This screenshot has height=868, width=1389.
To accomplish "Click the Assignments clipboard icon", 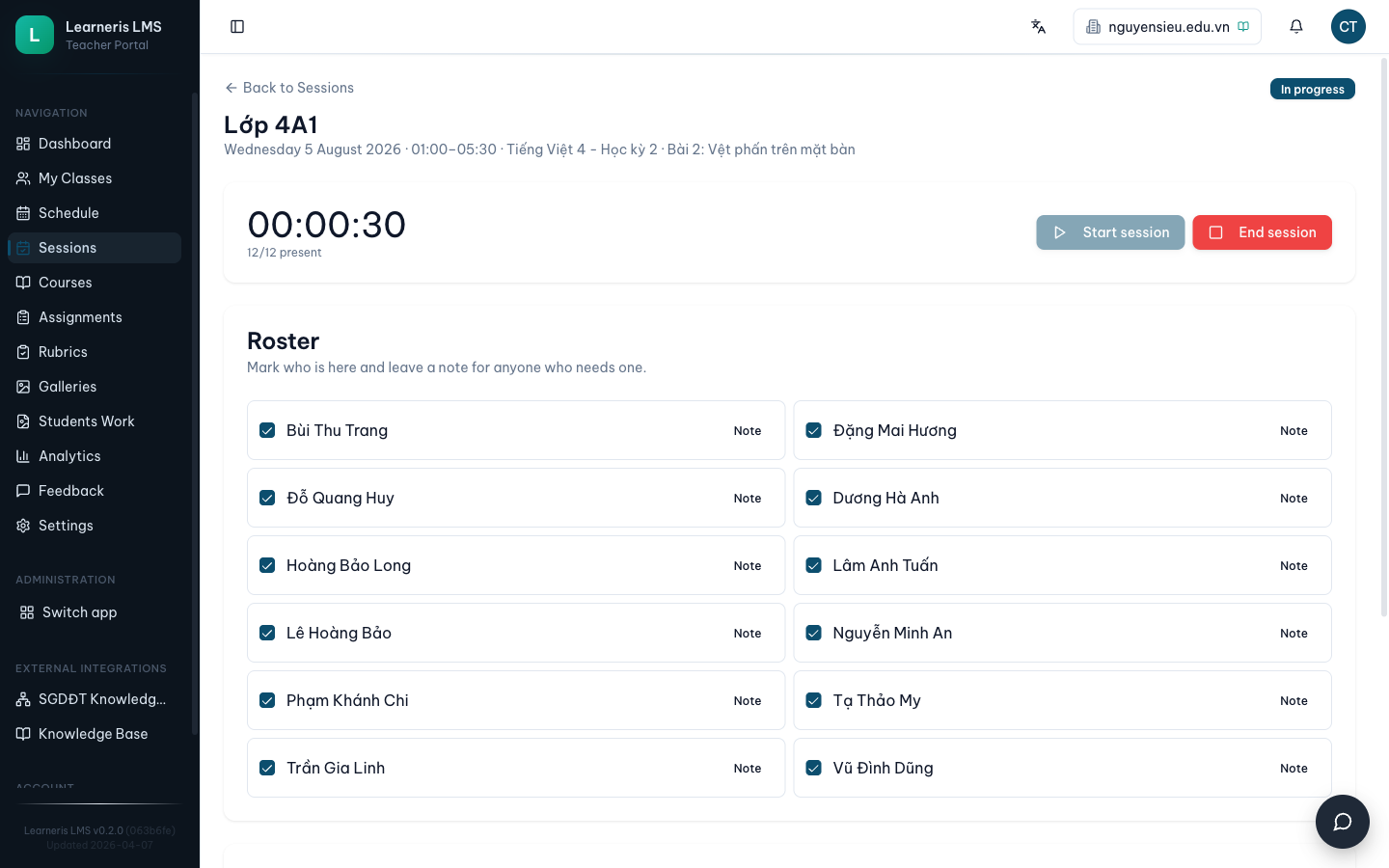I will (23, 317).
